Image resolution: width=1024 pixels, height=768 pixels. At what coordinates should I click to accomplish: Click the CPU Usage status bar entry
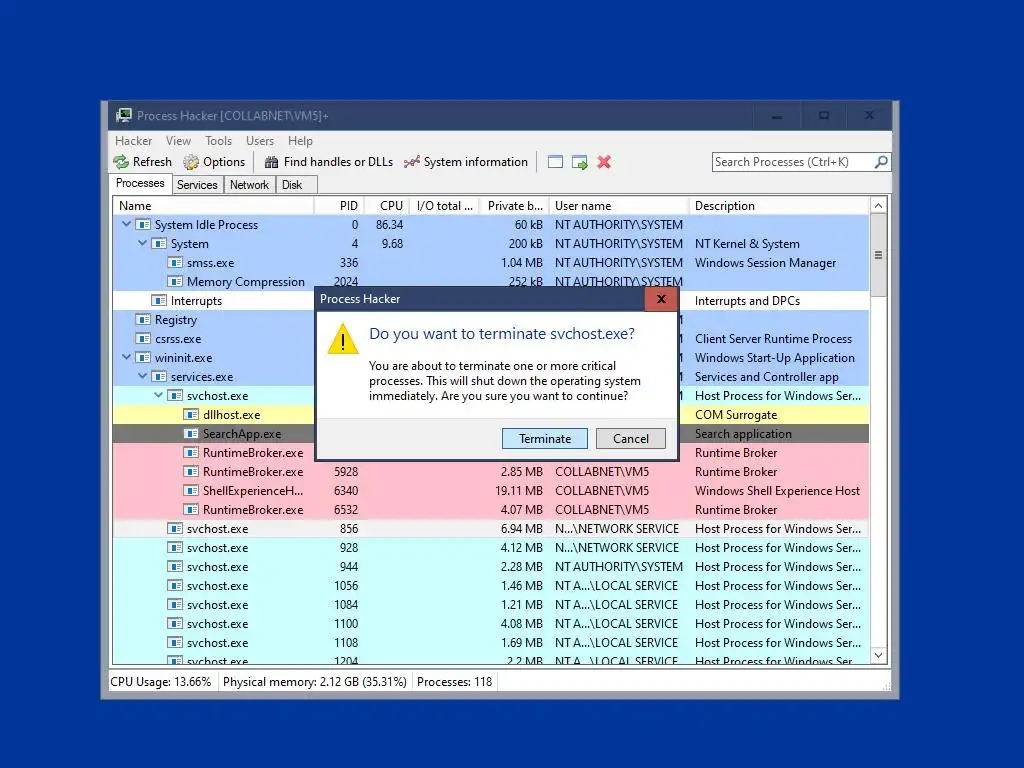(161, 682)
